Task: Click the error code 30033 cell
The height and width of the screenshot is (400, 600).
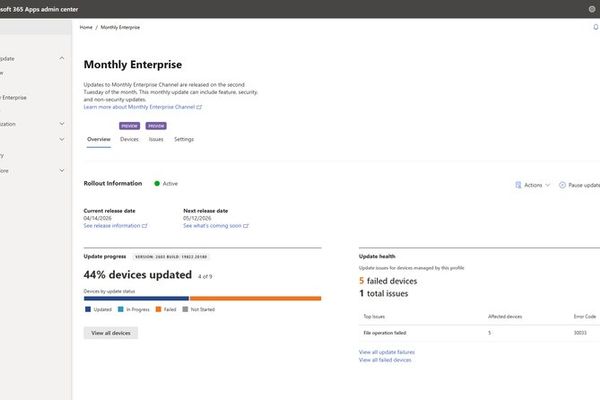Action: [580, 333]
